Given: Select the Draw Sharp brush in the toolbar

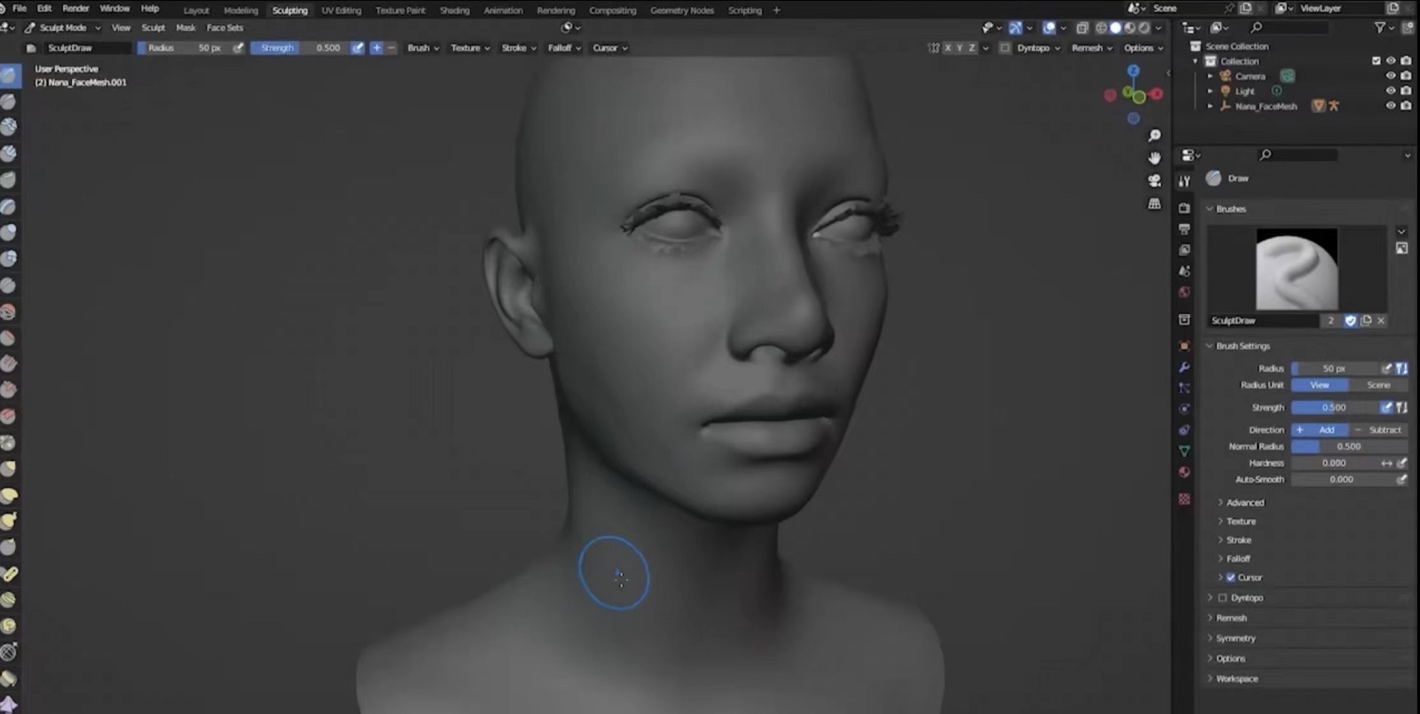Looking at the screenshot, I should point(10,101).
